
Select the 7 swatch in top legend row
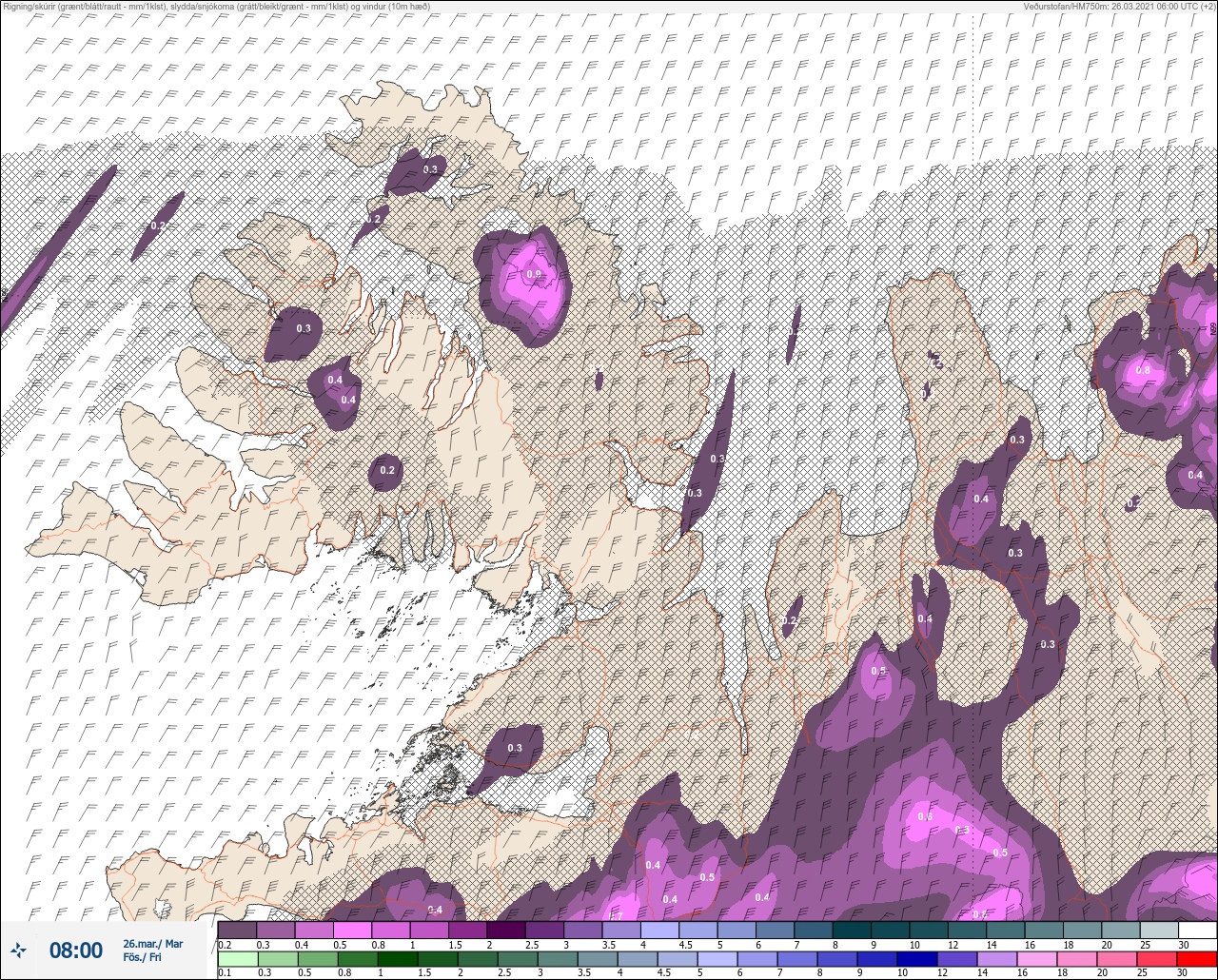tap(814, 929)
